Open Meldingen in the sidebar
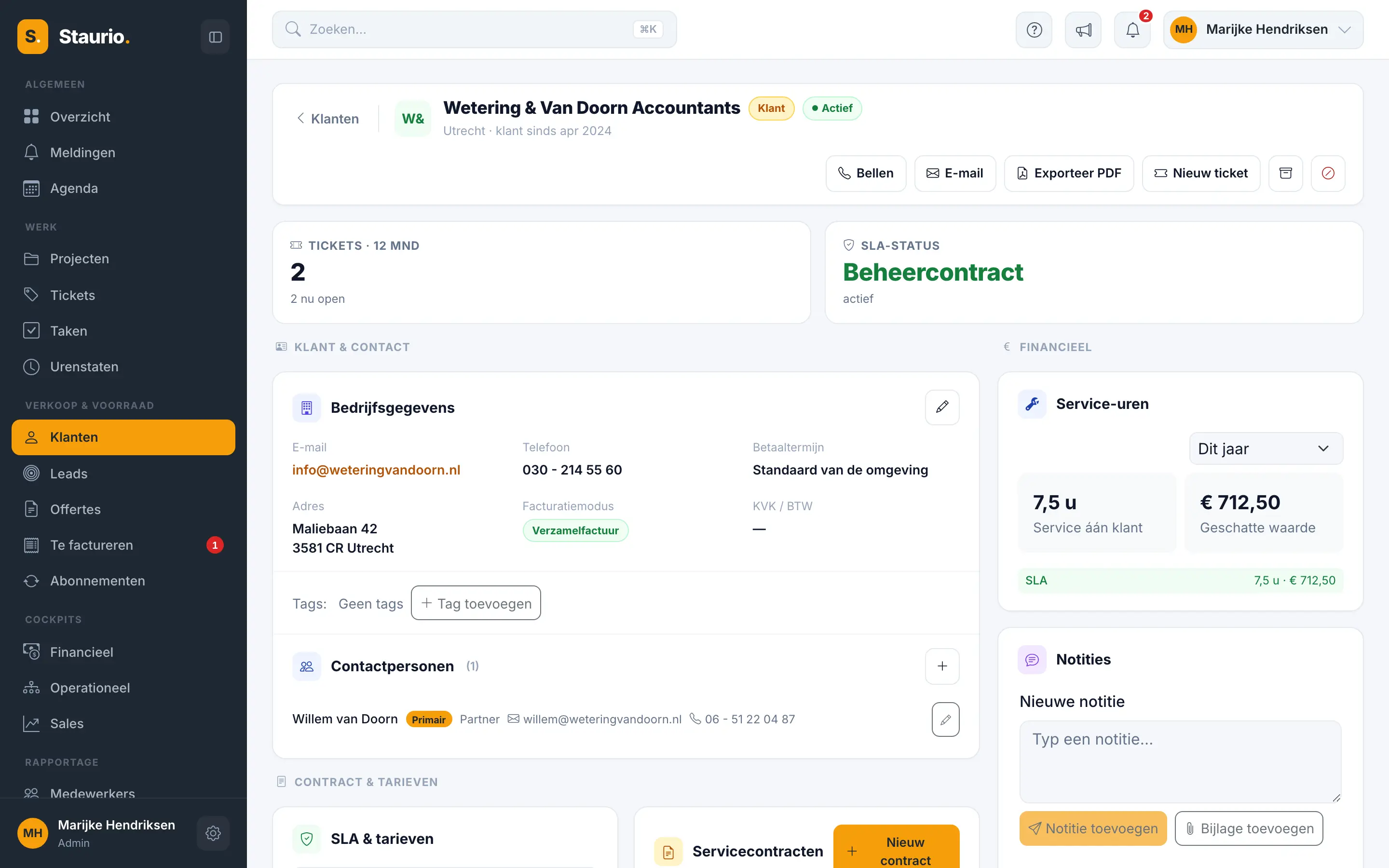 [123, 152]
